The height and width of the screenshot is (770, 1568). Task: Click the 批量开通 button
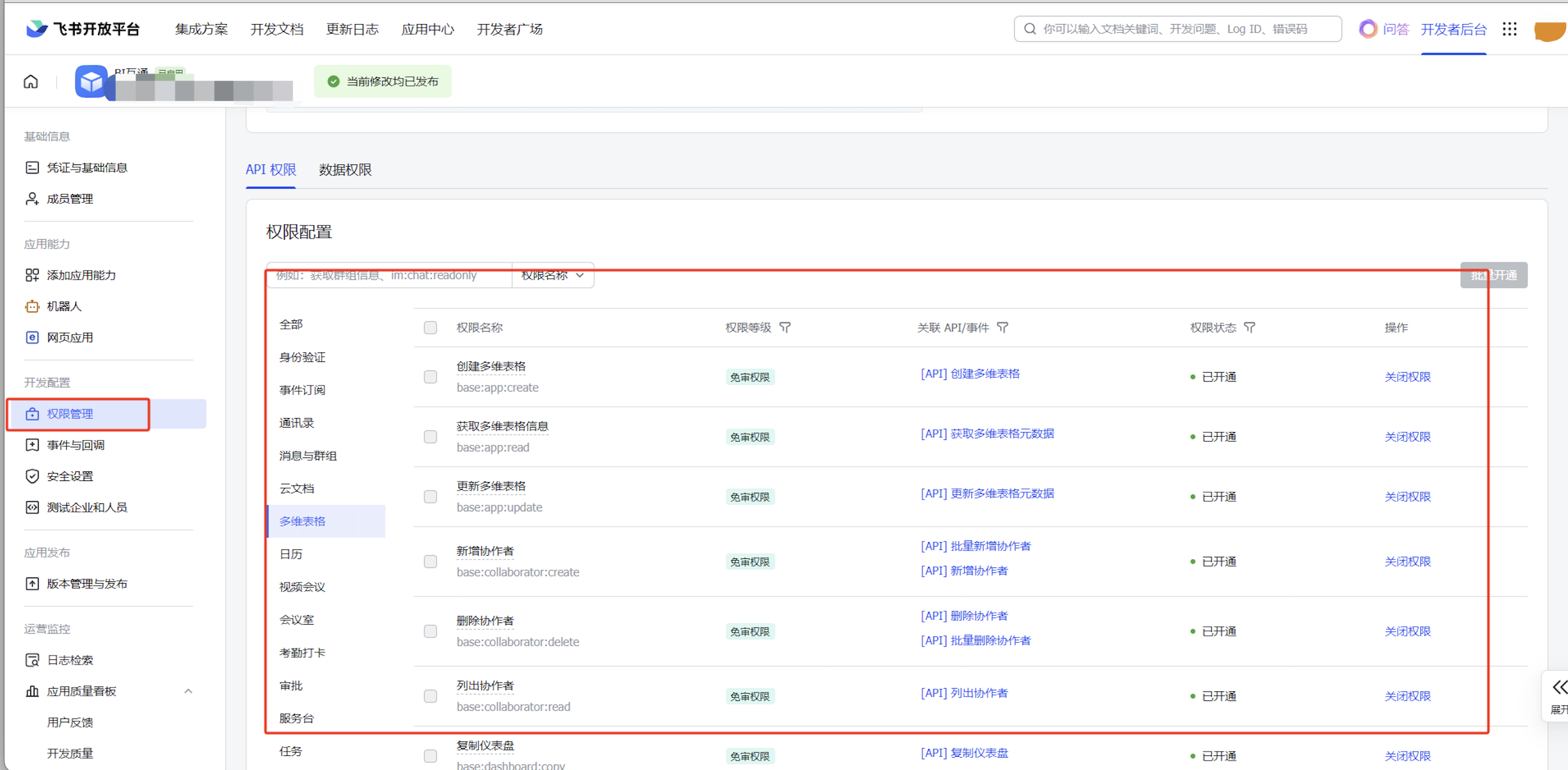pos(1494,275)
